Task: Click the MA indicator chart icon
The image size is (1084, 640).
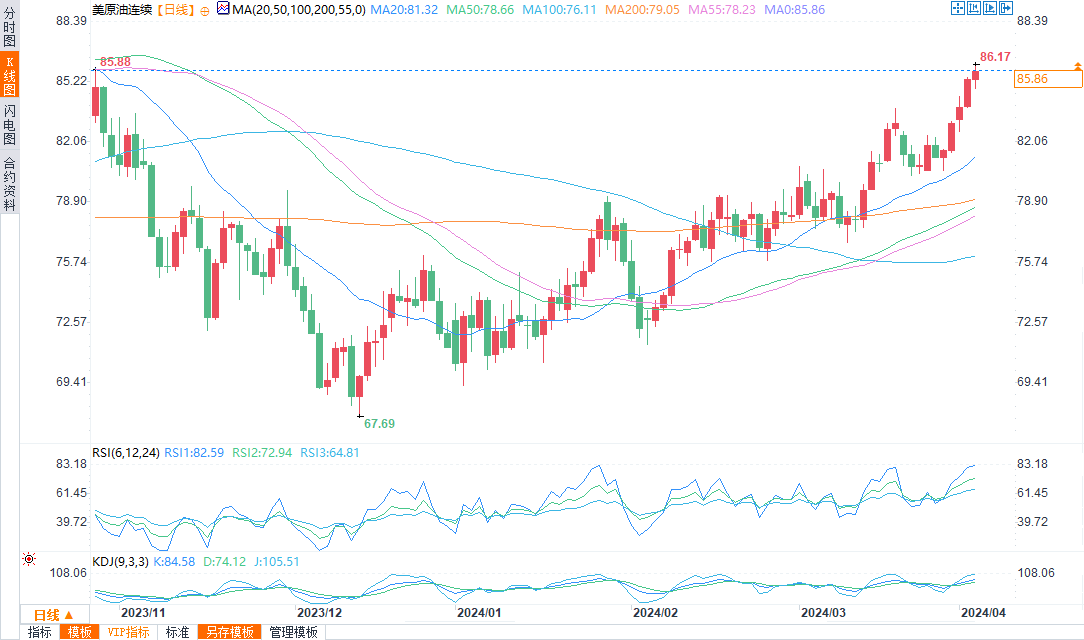Action: pyautogui.click(x=223, y=9)
